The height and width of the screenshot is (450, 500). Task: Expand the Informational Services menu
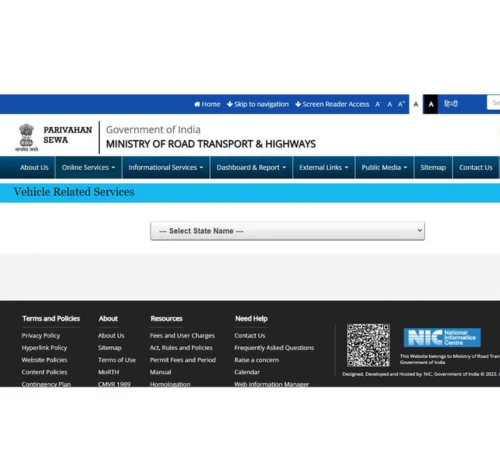click(x=166, y=167)
